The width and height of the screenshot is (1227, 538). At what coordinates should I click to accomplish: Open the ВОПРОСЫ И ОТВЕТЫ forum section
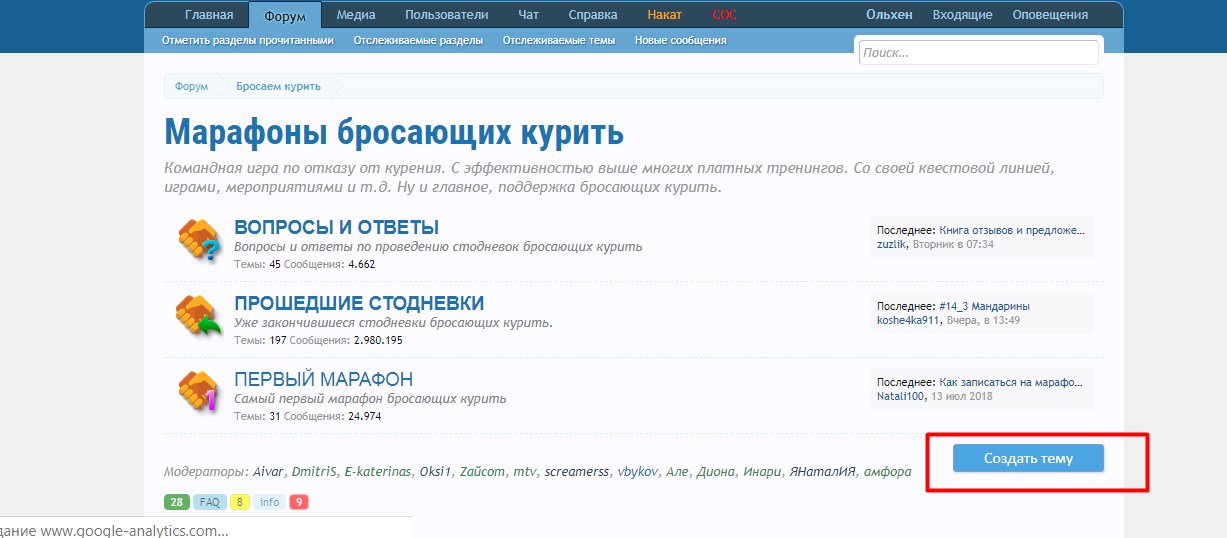pos(336,227)
